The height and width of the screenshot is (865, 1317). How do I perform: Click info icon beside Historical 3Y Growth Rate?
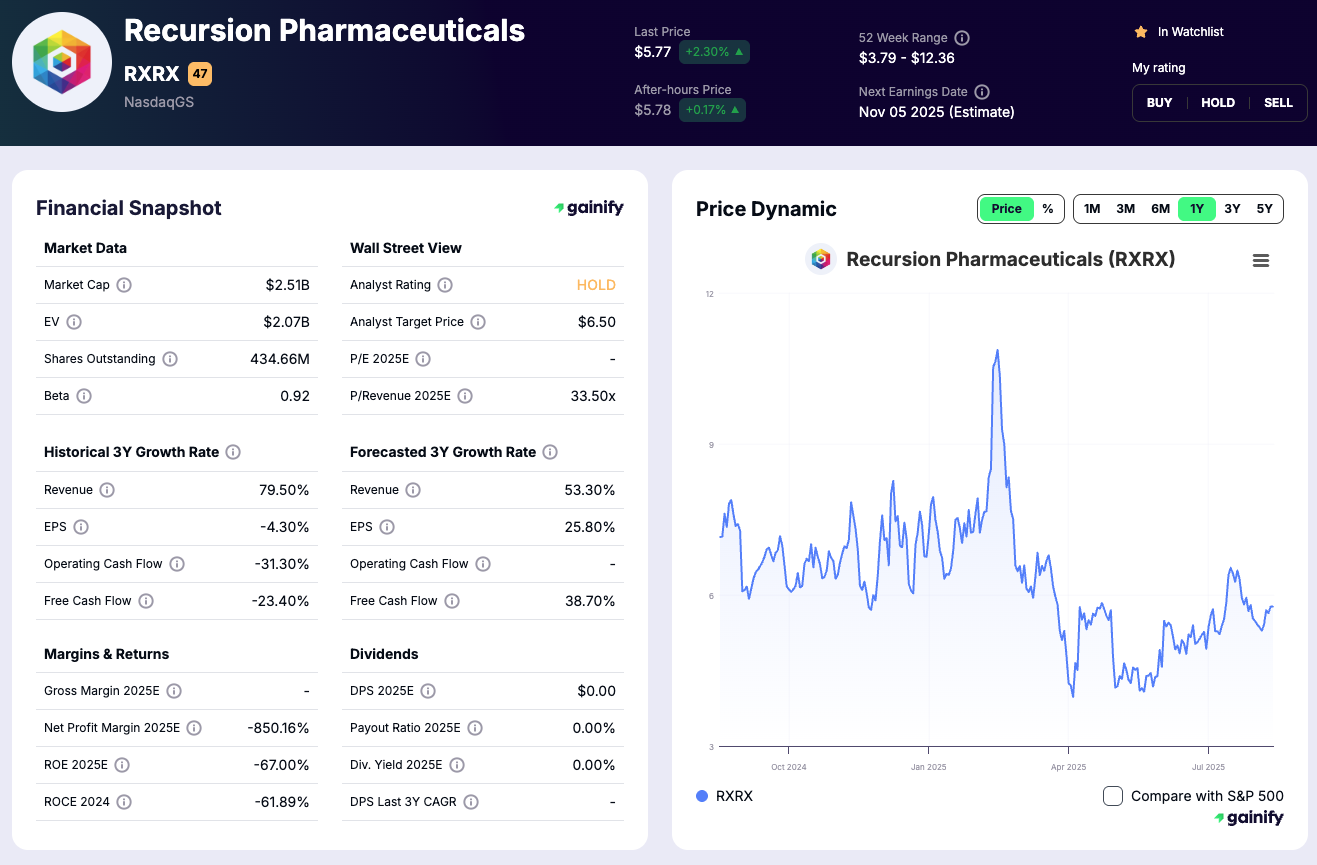pyautogui.click(x=233, y=452)
